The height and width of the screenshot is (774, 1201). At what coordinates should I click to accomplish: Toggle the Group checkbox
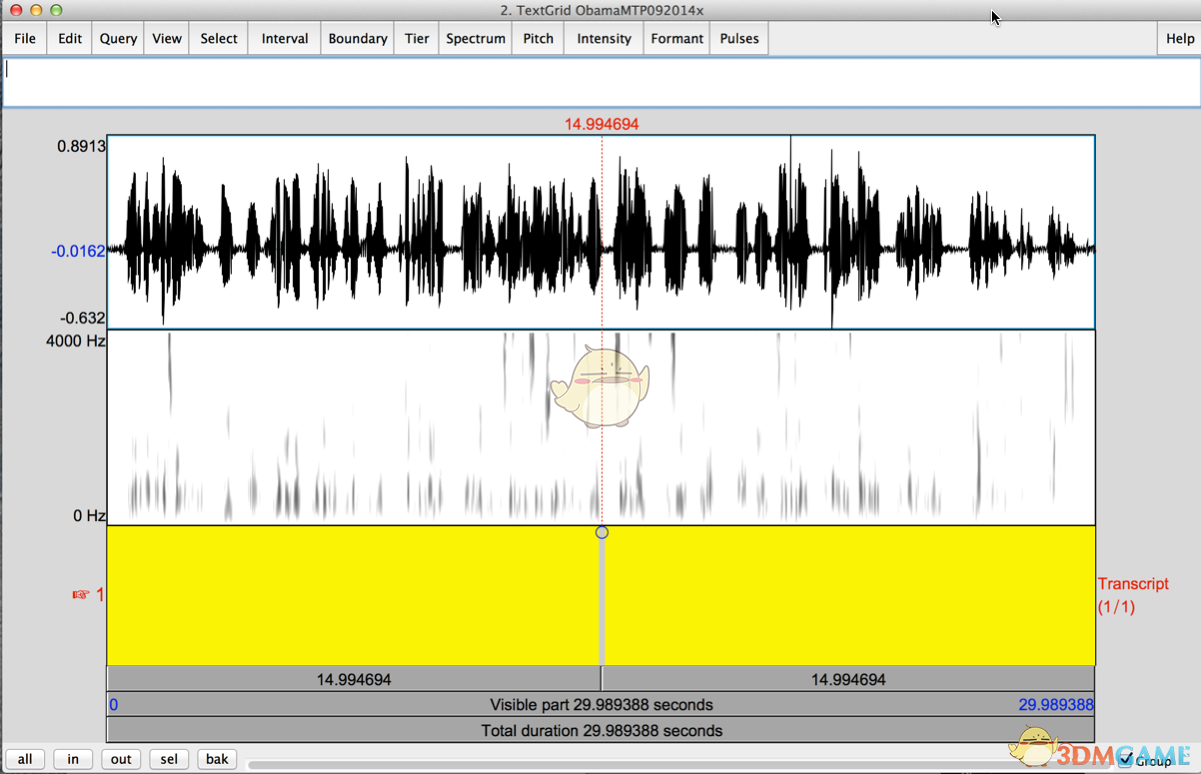[1126, 761]
